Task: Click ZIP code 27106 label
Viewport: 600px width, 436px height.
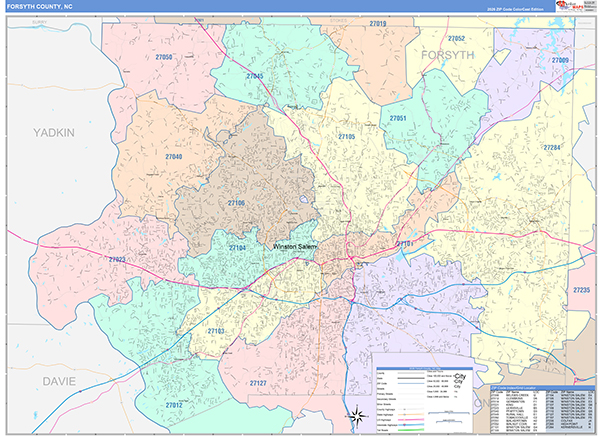Action: tap(236, 203)
